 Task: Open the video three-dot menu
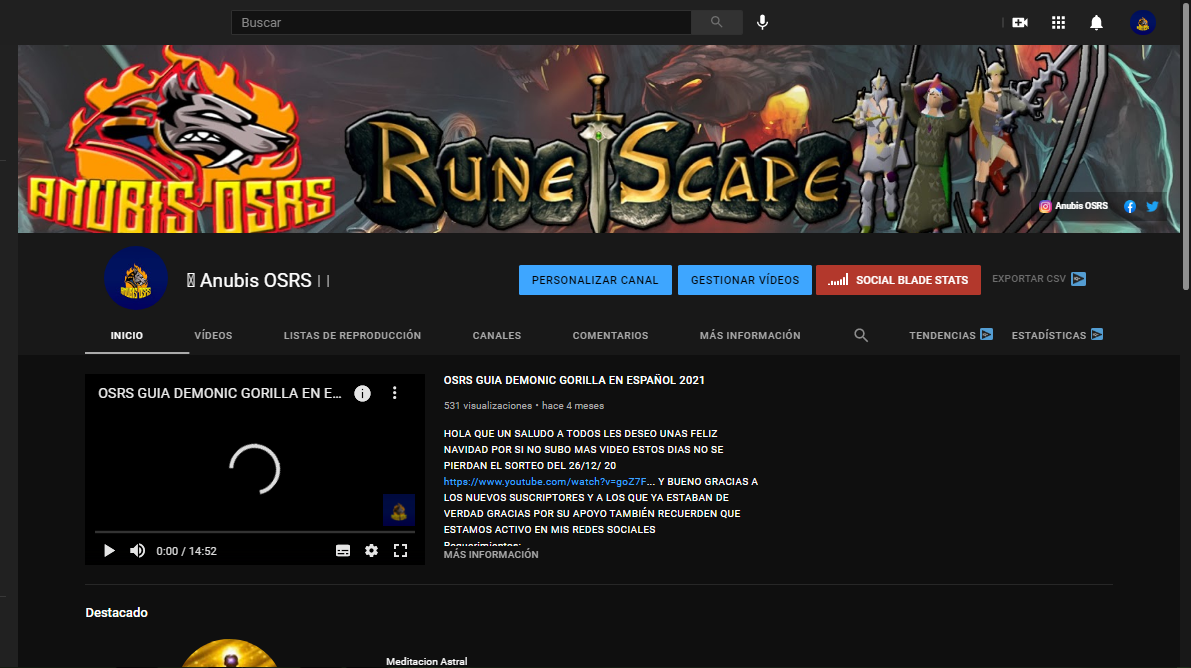394,393
